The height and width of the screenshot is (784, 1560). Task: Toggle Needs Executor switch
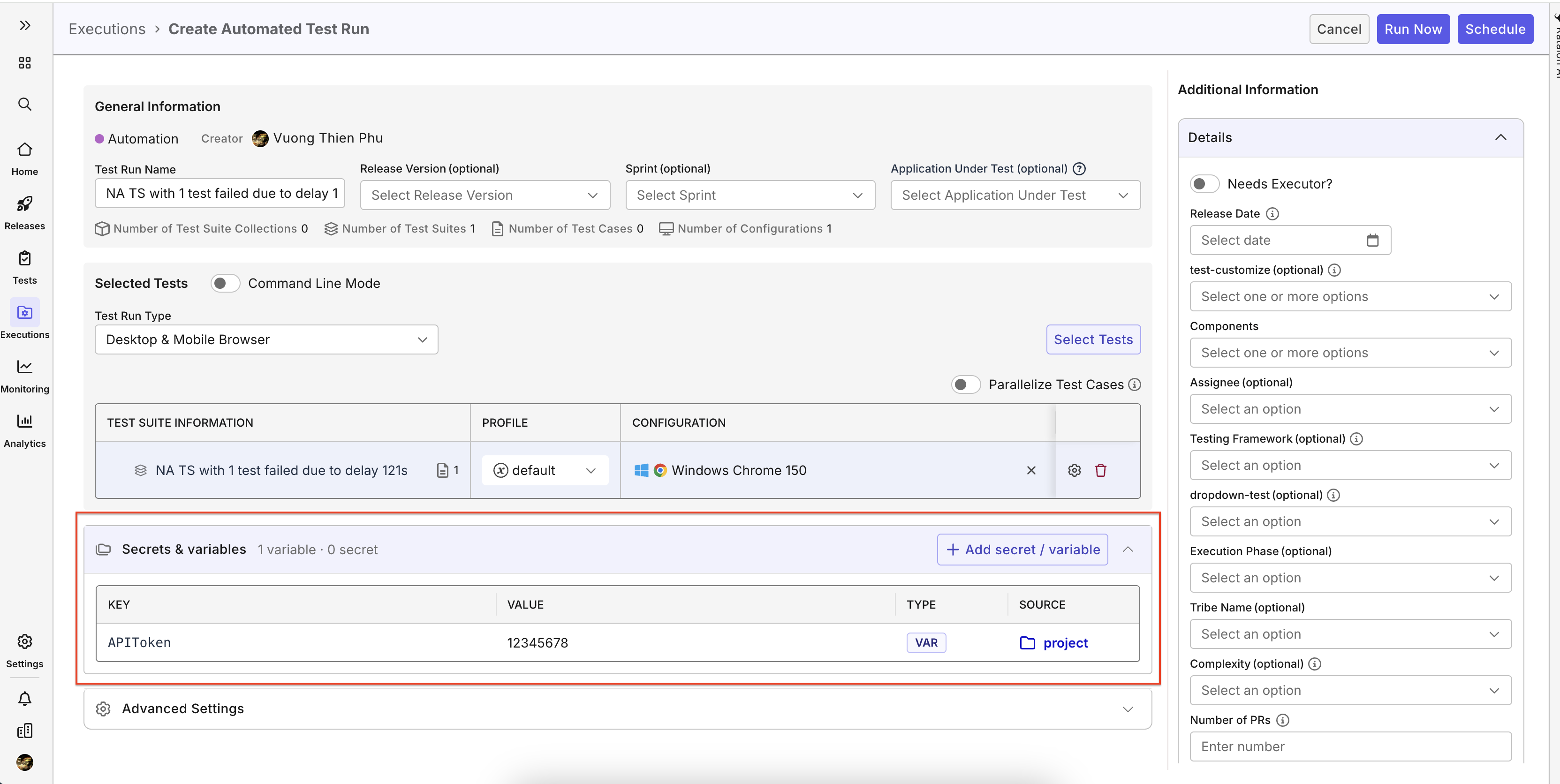click(x=1204, y=184)
